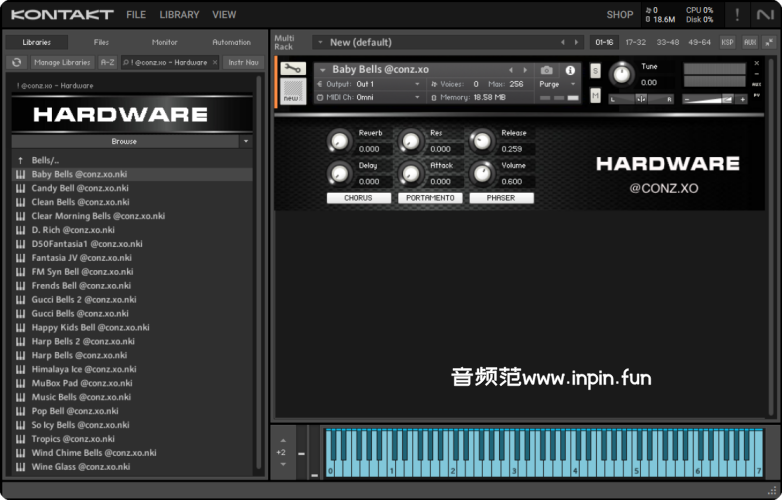Switch to the Files tab

coord(101,42)
